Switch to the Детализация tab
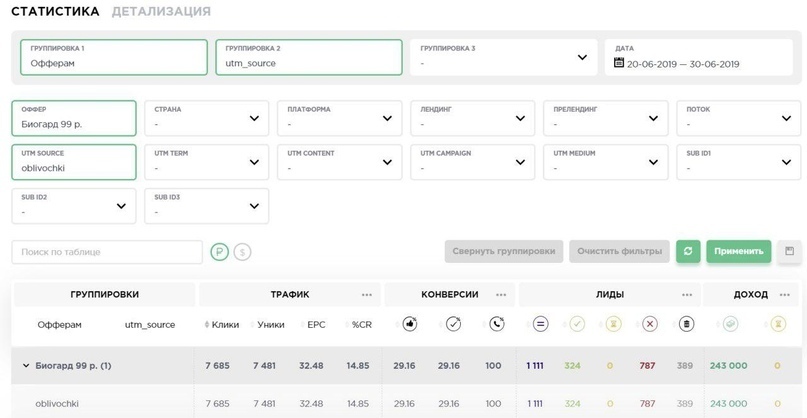The image size is (807, 418). click(161, 11)
